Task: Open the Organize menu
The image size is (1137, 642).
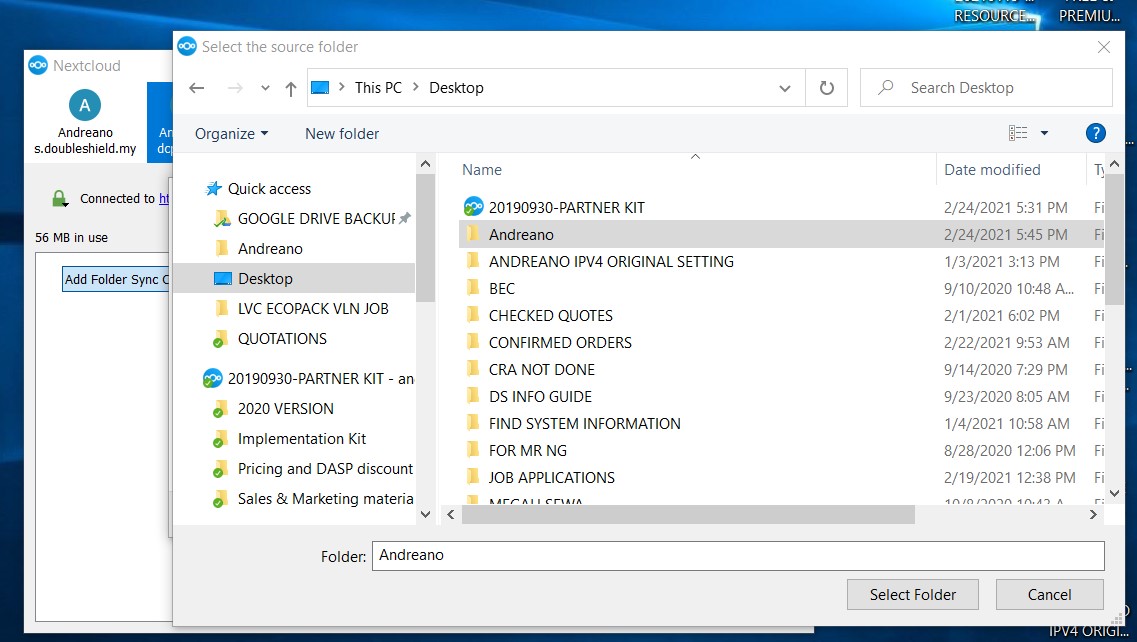Action: tap(231, 133)
